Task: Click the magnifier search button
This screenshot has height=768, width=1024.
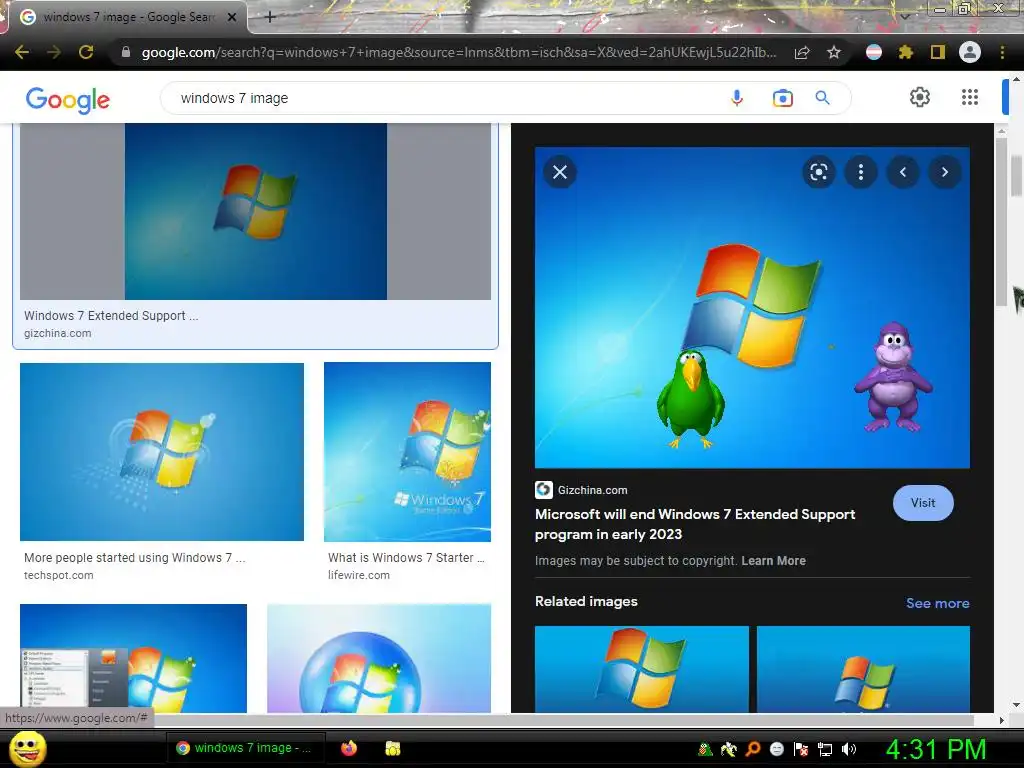Action: pyautogui.click(x=823, y=98)
